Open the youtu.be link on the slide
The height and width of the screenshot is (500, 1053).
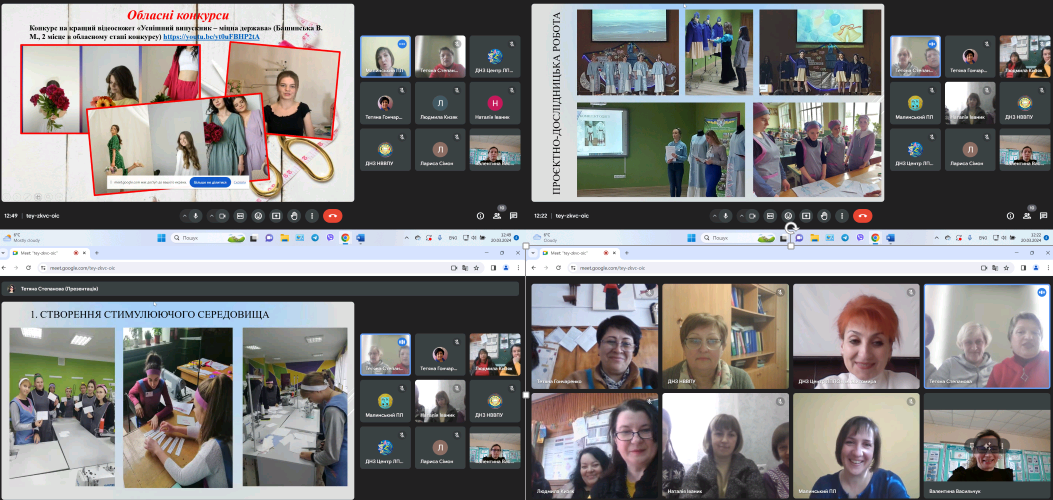(211, 36)
